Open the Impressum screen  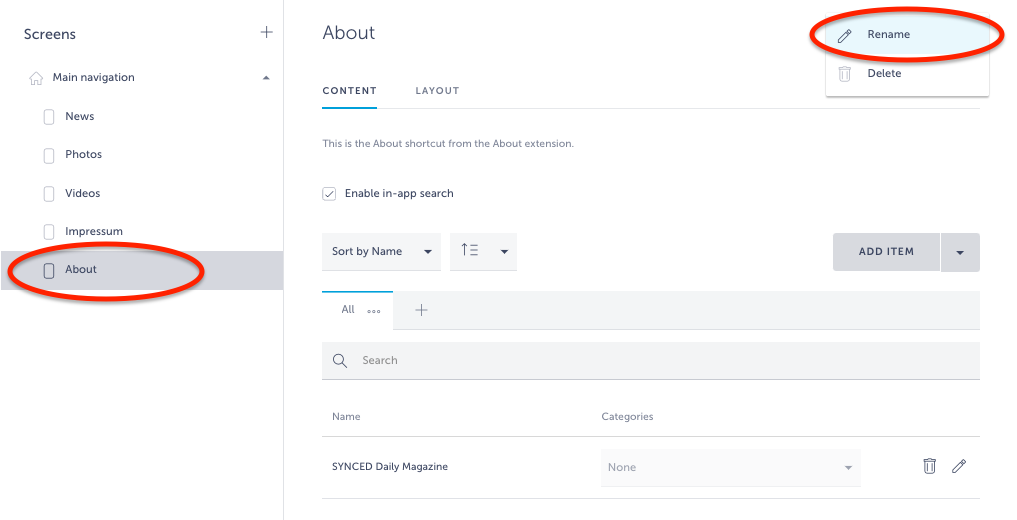94,231
